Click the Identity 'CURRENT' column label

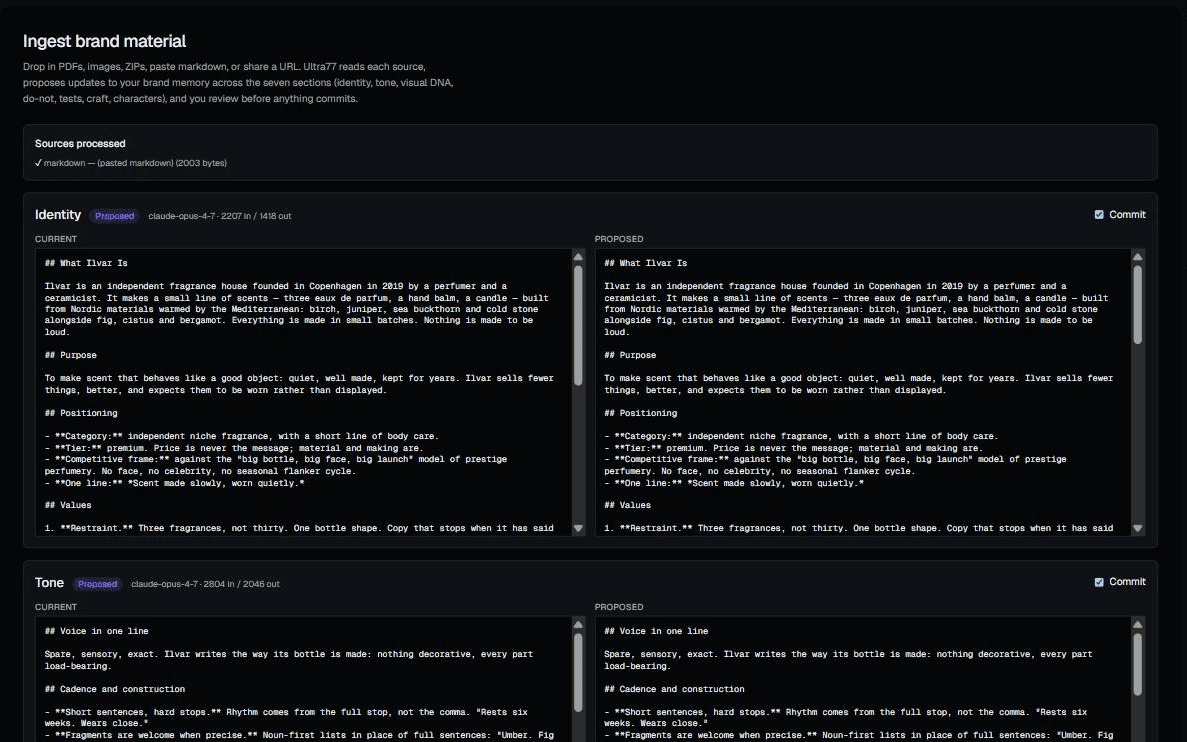(56, 238)
